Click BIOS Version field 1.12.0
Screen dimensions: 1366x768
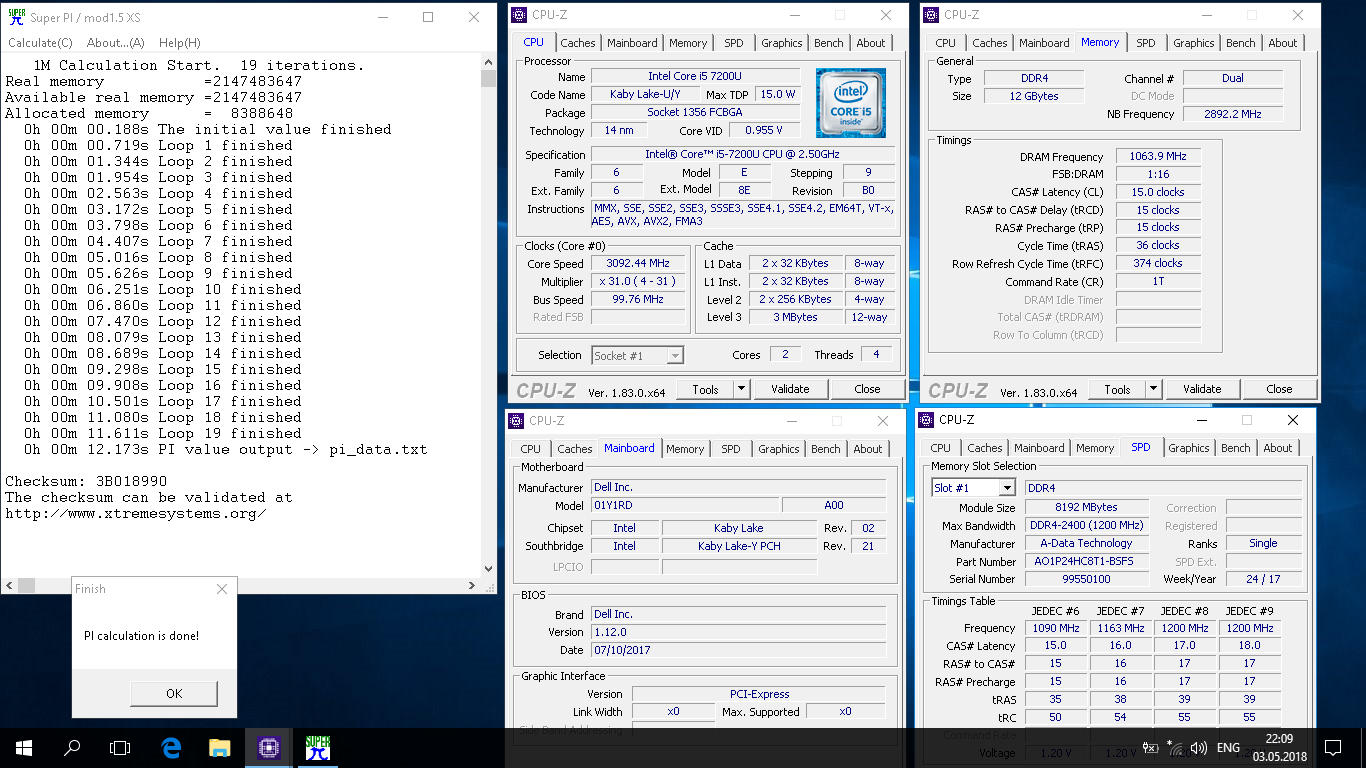[x=738, y=632]
